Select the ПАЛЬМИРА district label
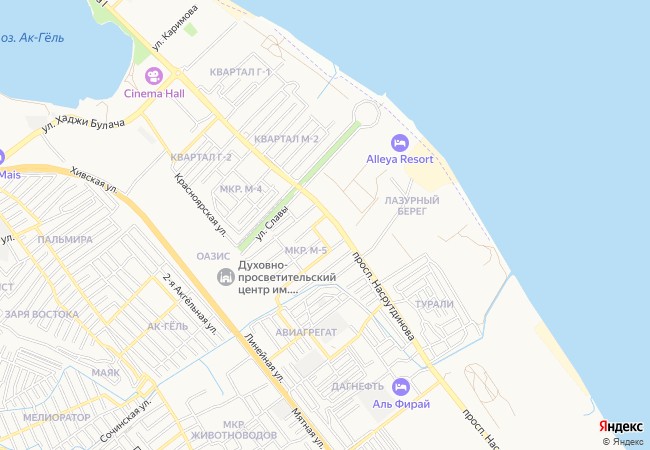 (x=65, y=240)
